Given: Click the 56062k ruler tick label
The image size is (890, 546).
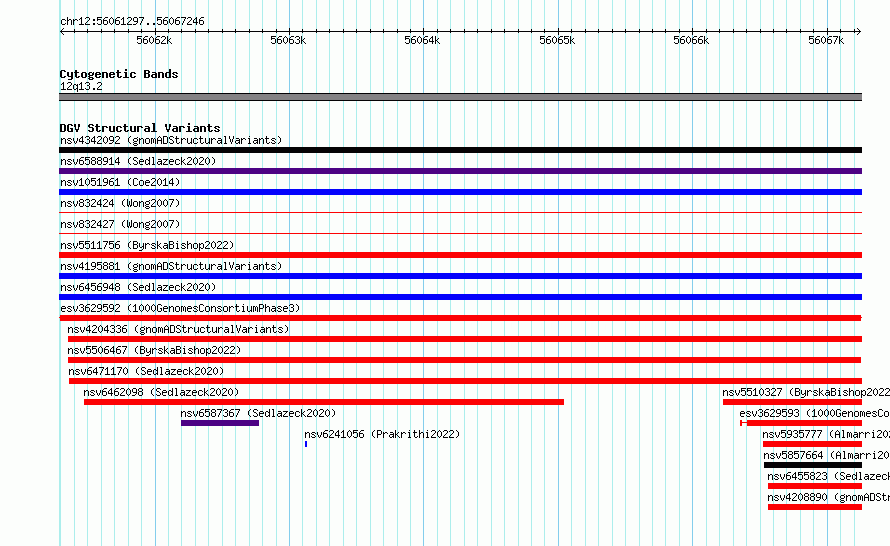Looking at the screenshot, I should pos(154,40).
